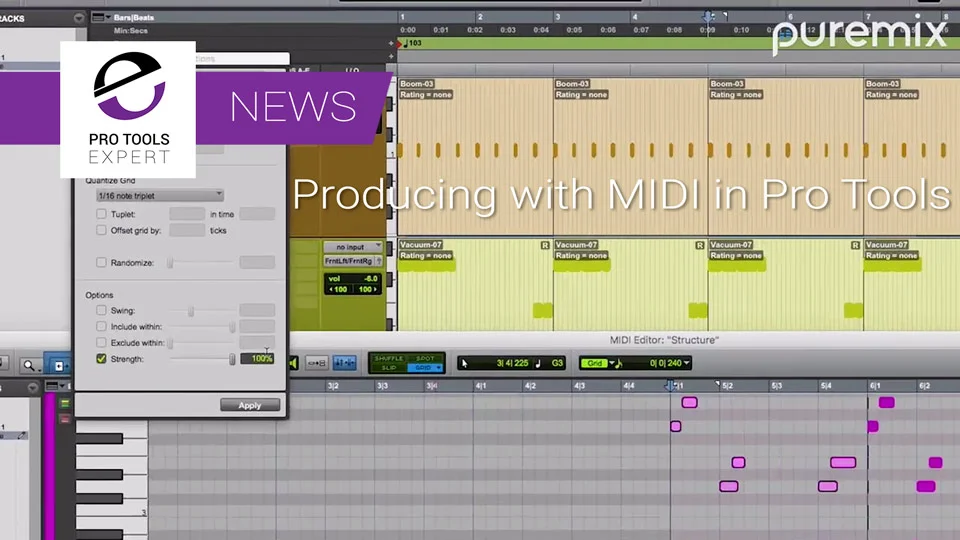
Task: Click the red button beside the piano keyboard
Action: click(64, 419)
